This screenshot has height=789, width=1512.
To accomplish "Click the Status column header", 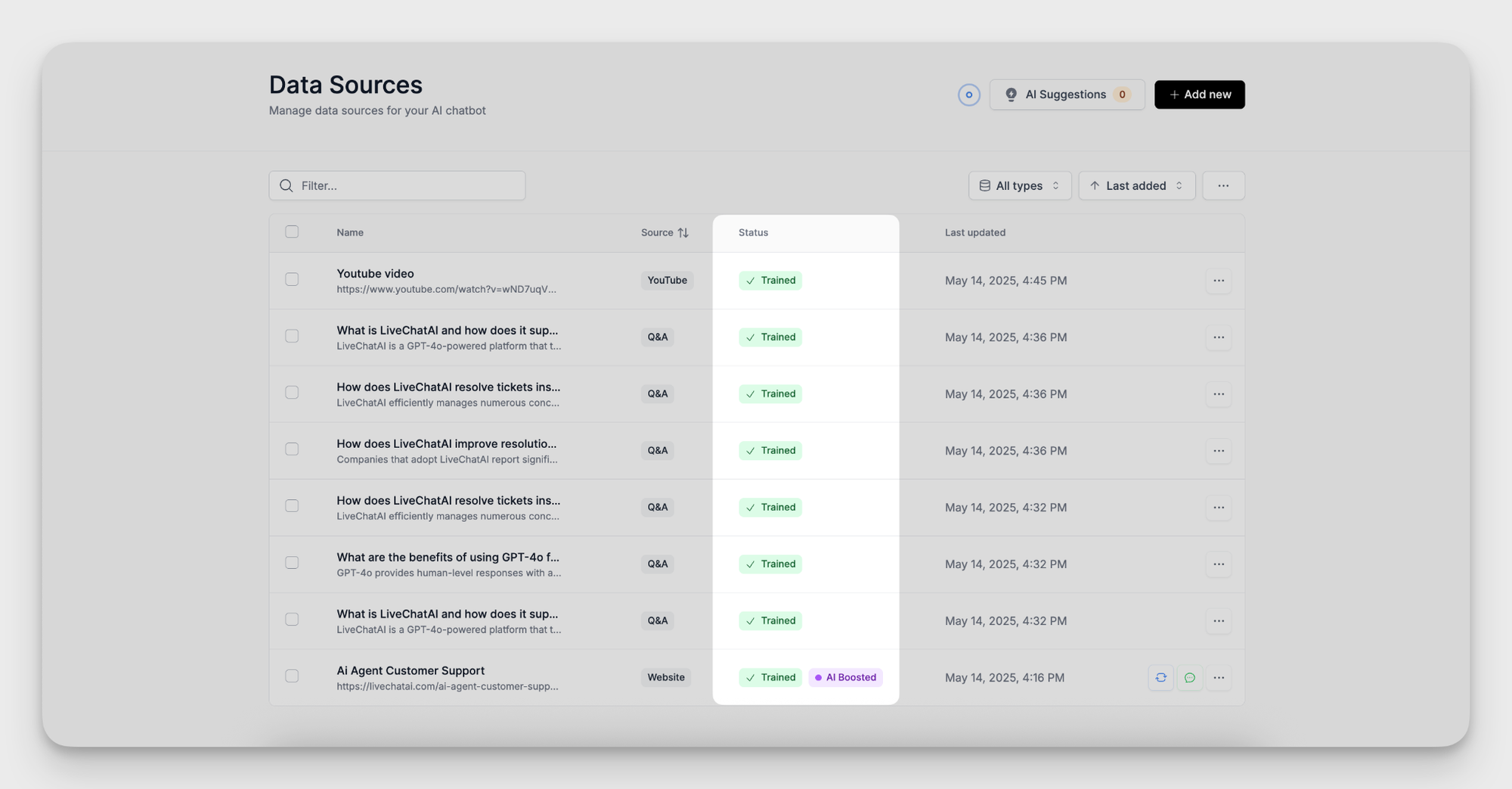I will point(753,232).
